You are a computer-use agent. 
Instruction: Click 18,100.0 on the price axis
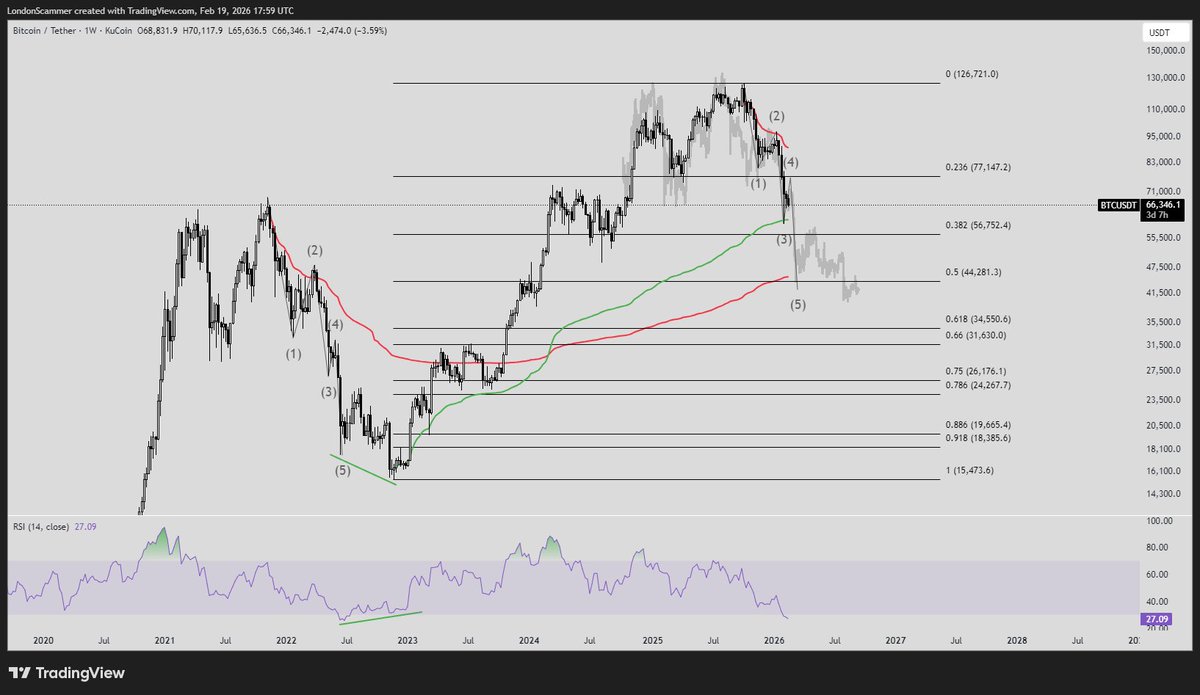1165,448
